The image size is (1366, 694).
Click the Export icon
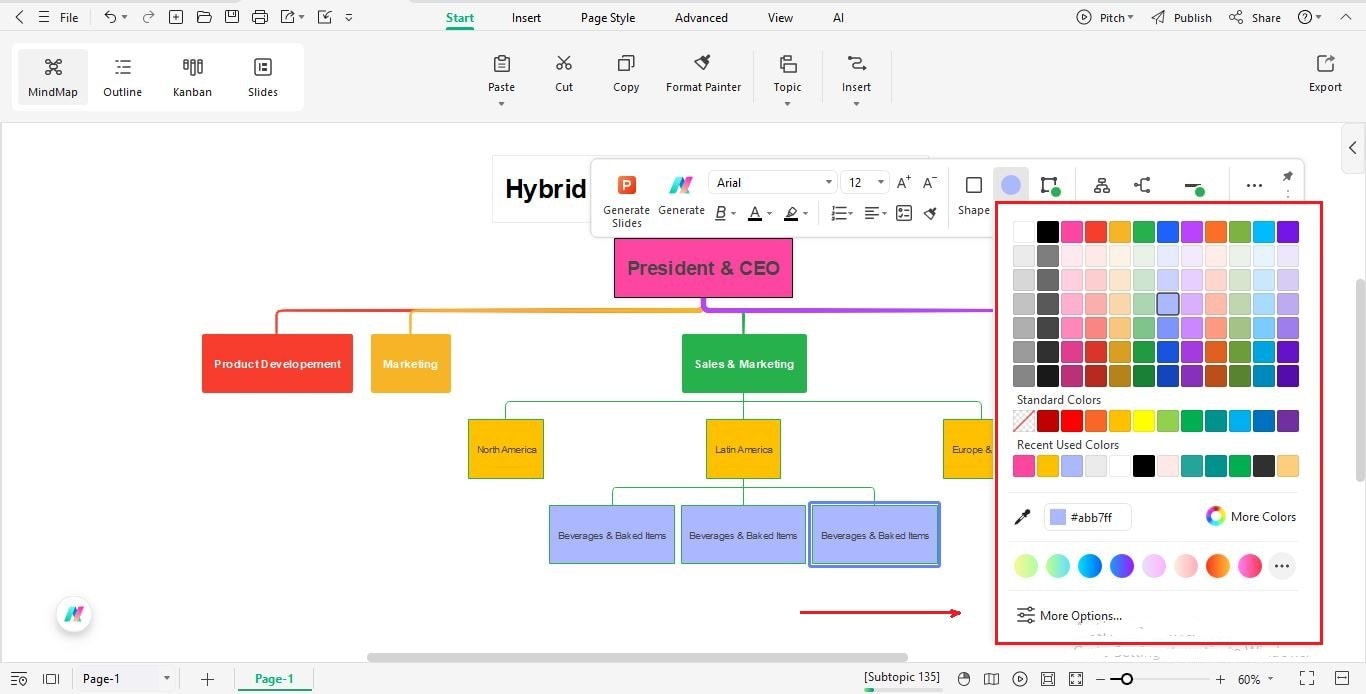(x=1325, y=63)
